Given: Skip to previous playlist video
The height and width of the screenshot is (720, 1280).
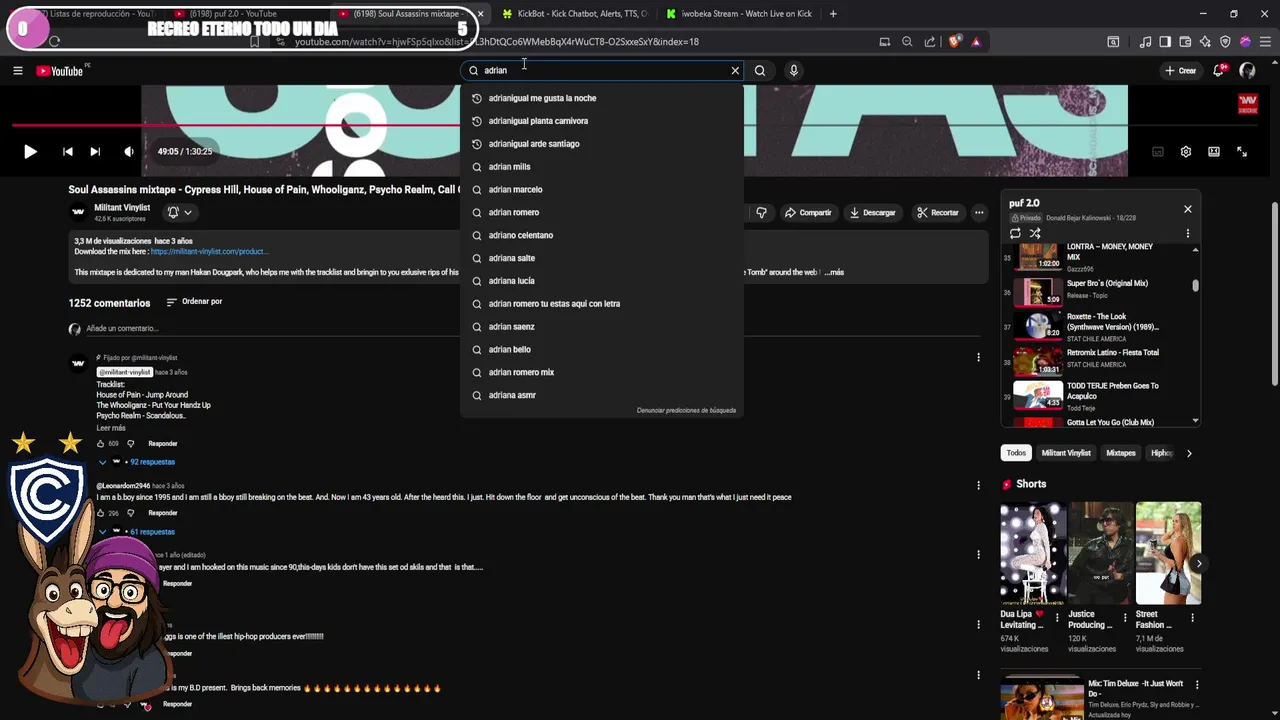Looking at the screenshot, I should (68, 152).
